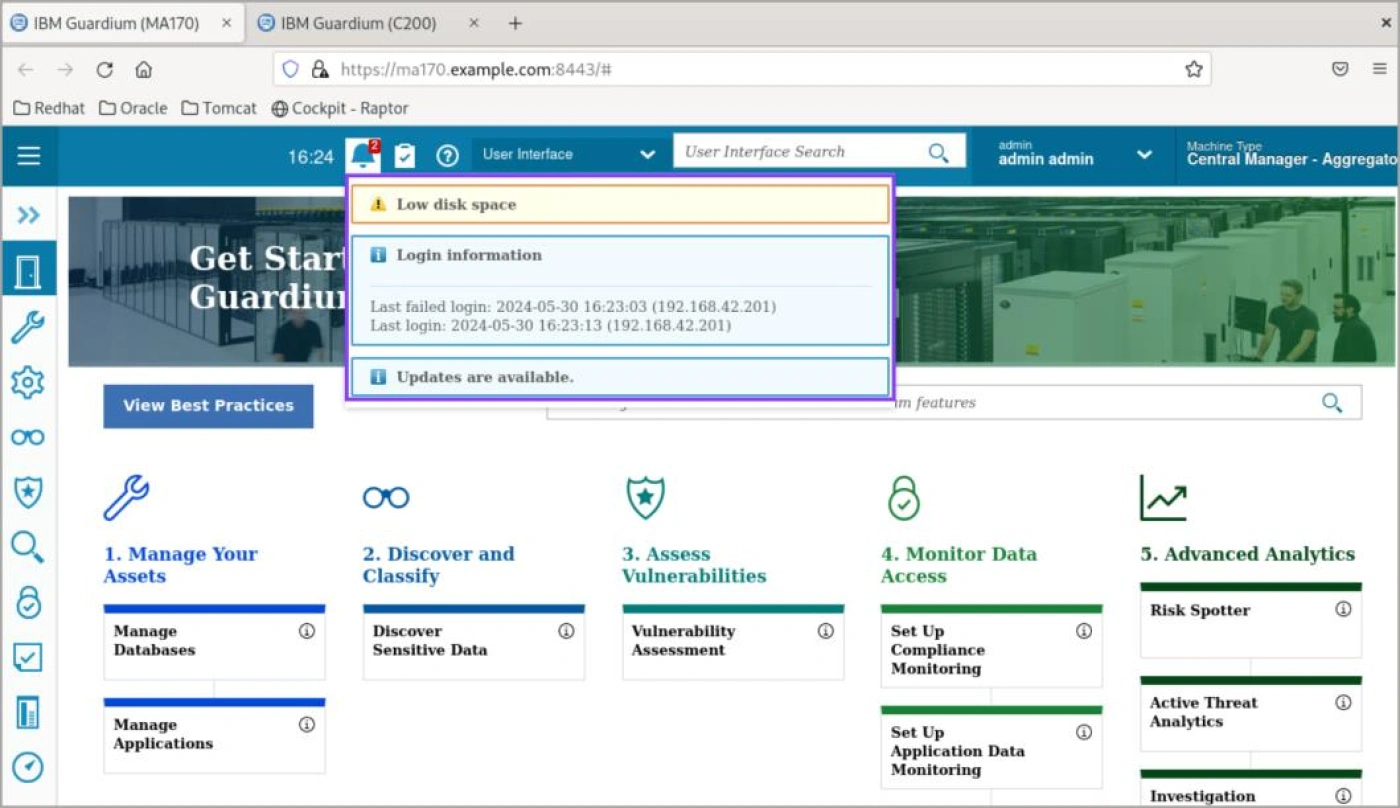Open the magnifier Investigate sidebar icon
1400x808 pixels.
point(28,547)
